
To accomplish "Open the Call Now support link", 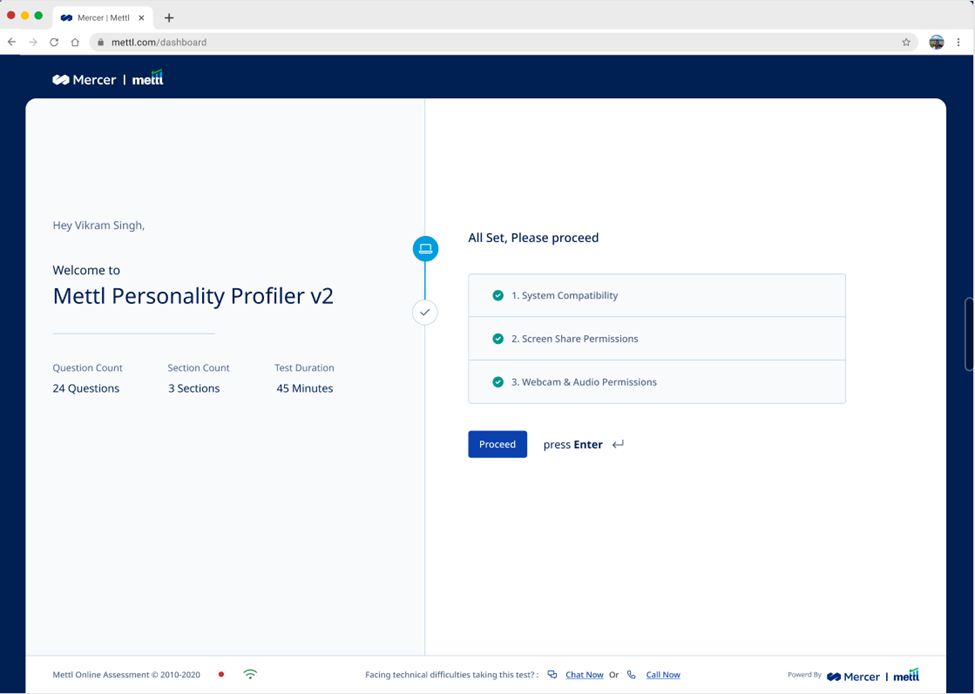I will [663, 675].
